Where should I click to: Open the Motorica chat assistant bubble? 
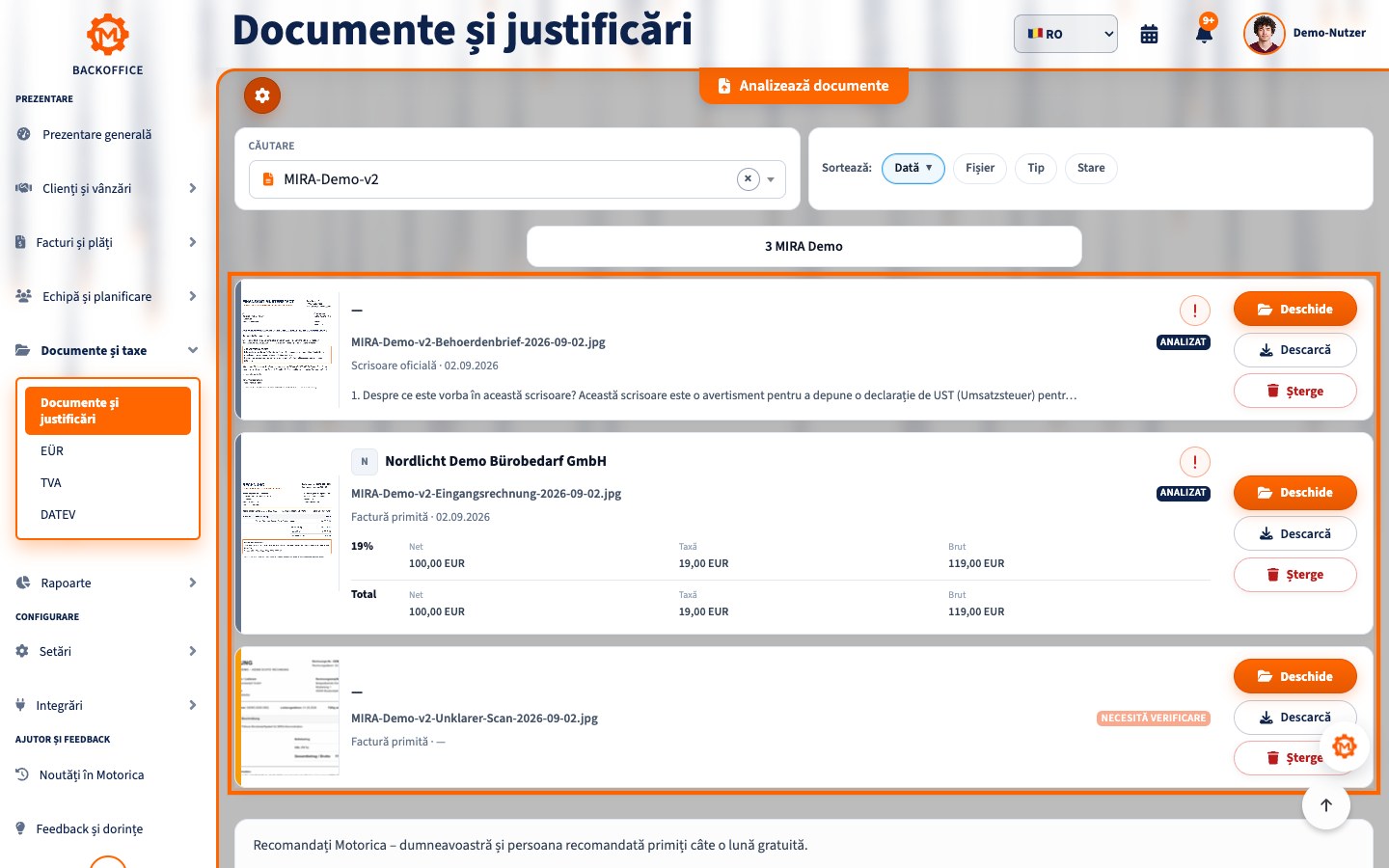pyautogui.click(x=1345, y=746)
